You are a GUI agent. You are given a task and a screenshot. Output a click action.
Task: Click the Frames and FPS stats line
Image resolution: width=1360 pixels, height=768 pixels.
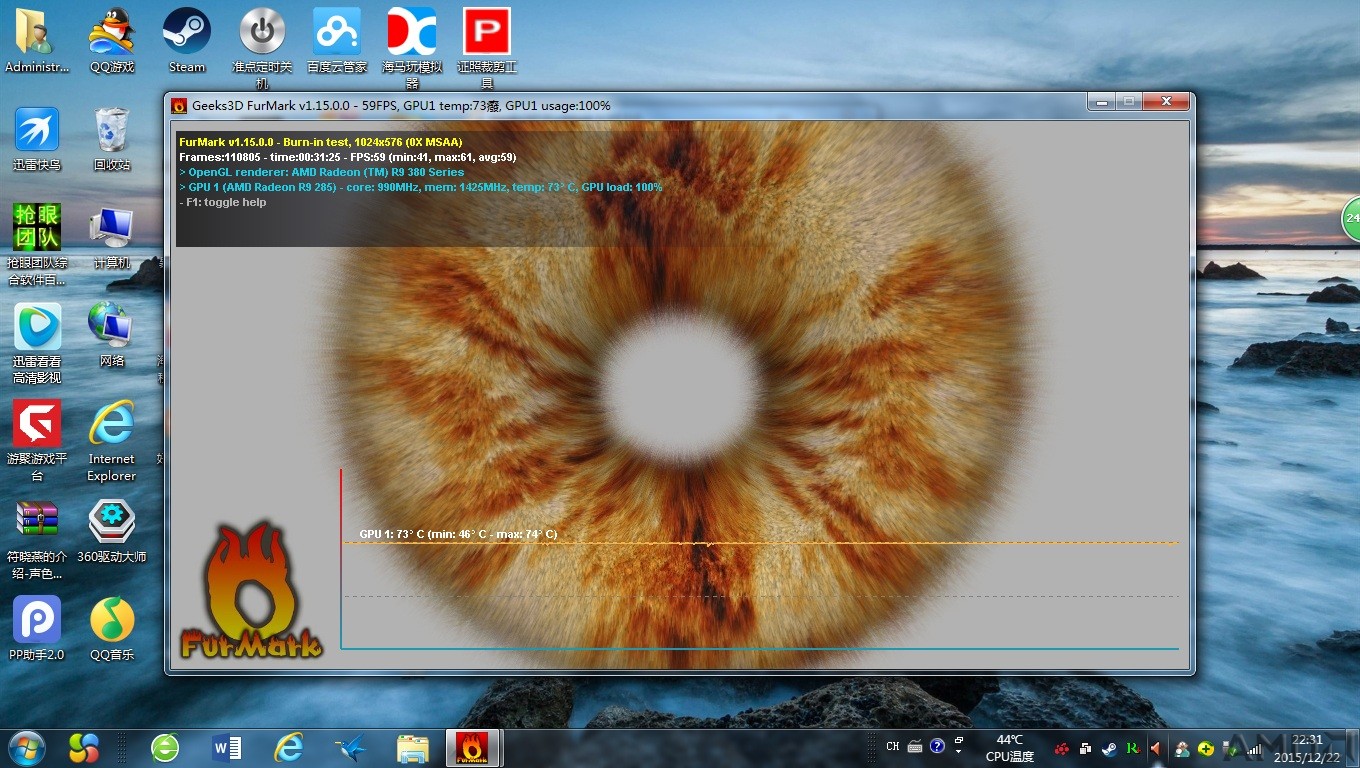(348, 157)
